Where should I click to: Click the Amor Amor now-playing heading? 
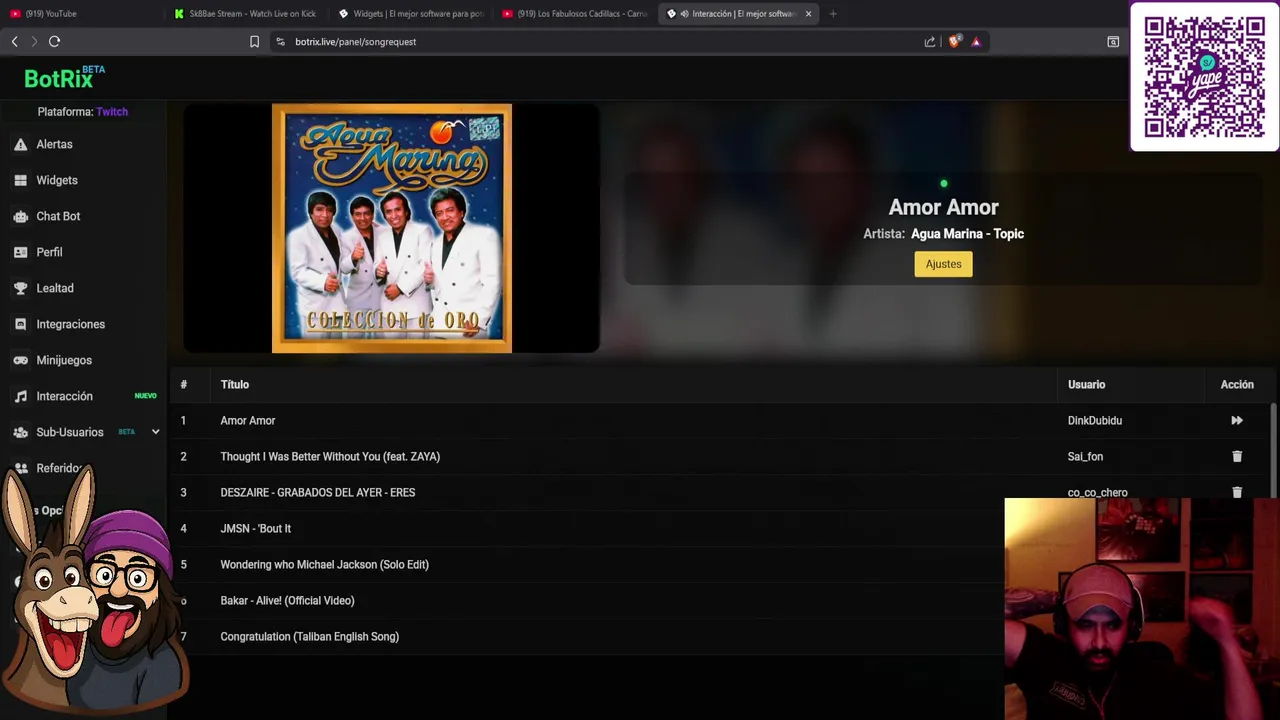(x=943, y=207)
